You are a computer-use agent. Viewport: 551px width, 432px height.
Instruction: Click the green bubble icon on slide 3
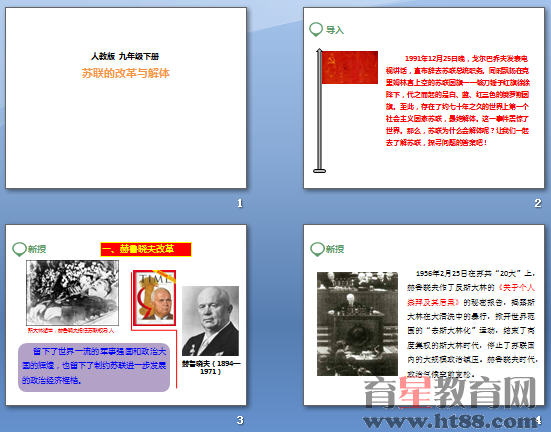coord(19,249)
